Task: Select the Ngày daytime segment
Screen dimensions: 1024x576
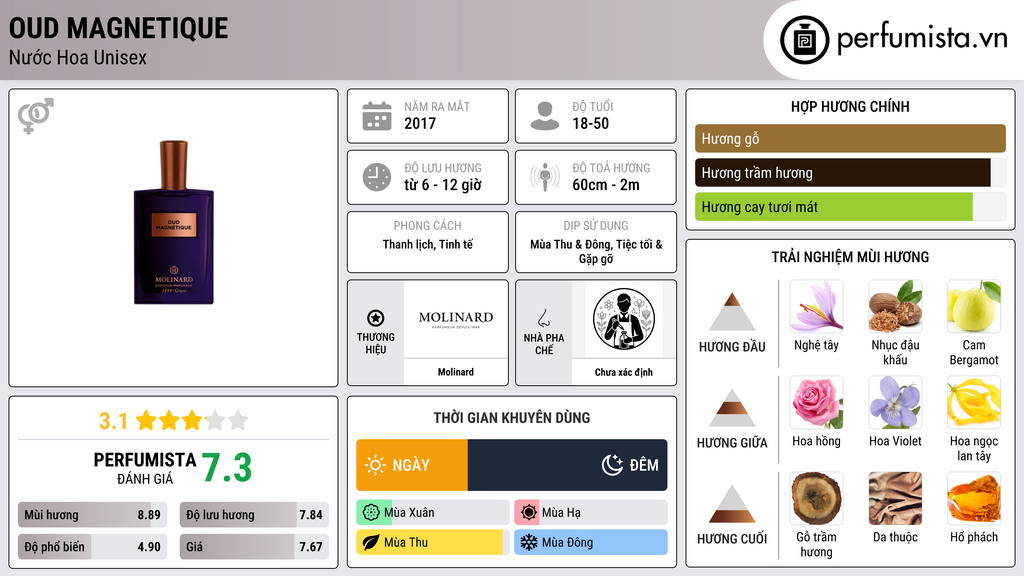Action: pyautogui.click(x=412, y=465)
